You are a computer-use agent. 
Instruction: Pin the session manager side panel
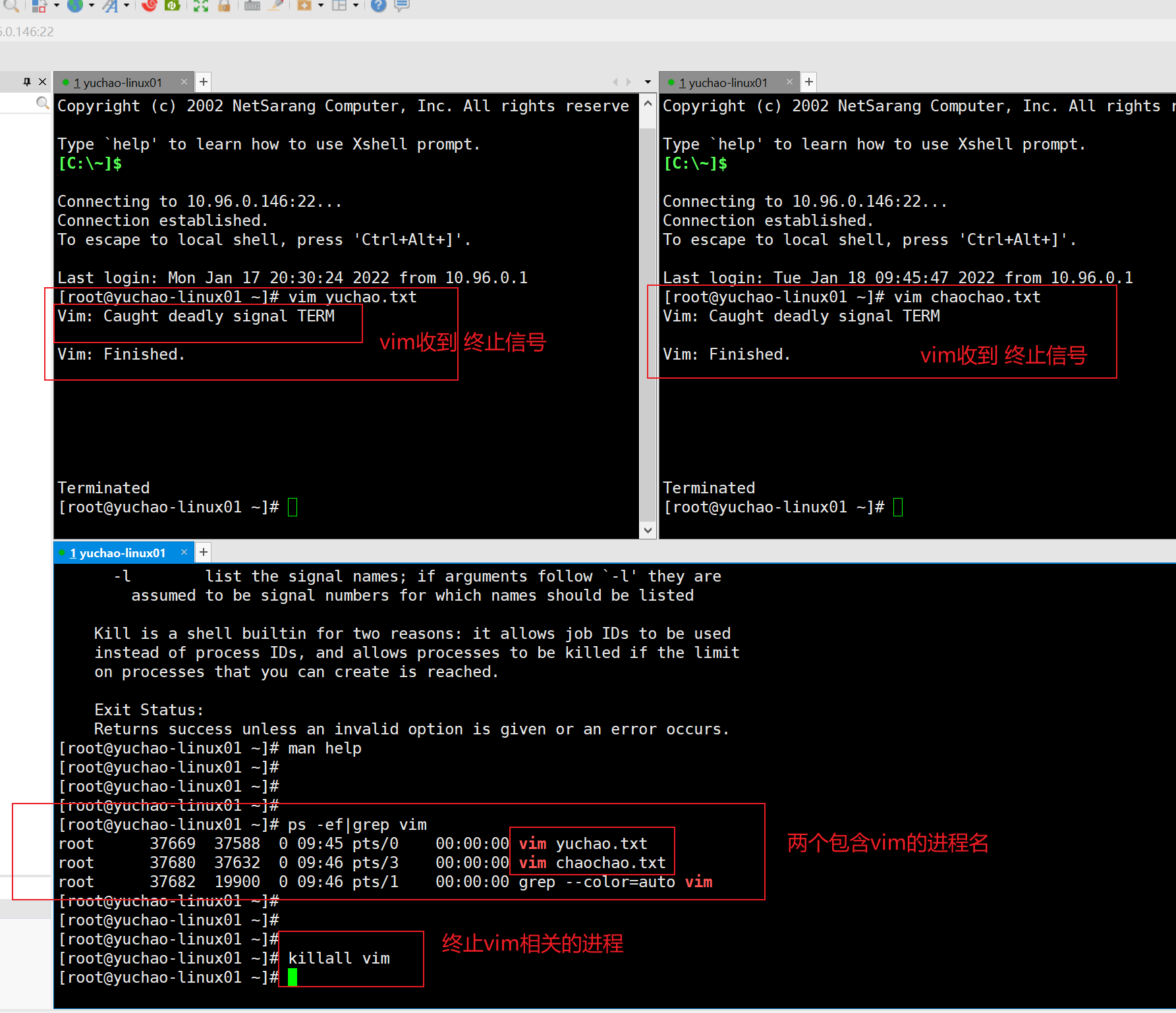pos(27,82)
